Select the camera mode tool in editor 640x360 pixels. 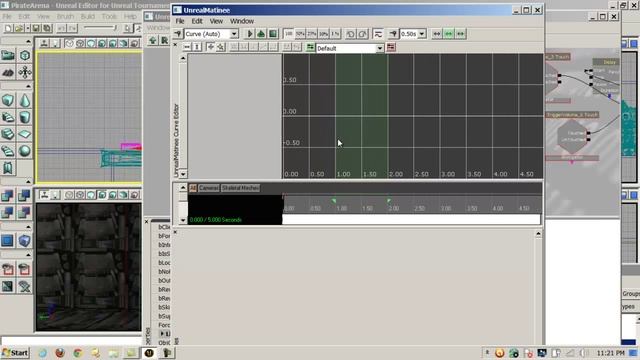coord(8,55)
